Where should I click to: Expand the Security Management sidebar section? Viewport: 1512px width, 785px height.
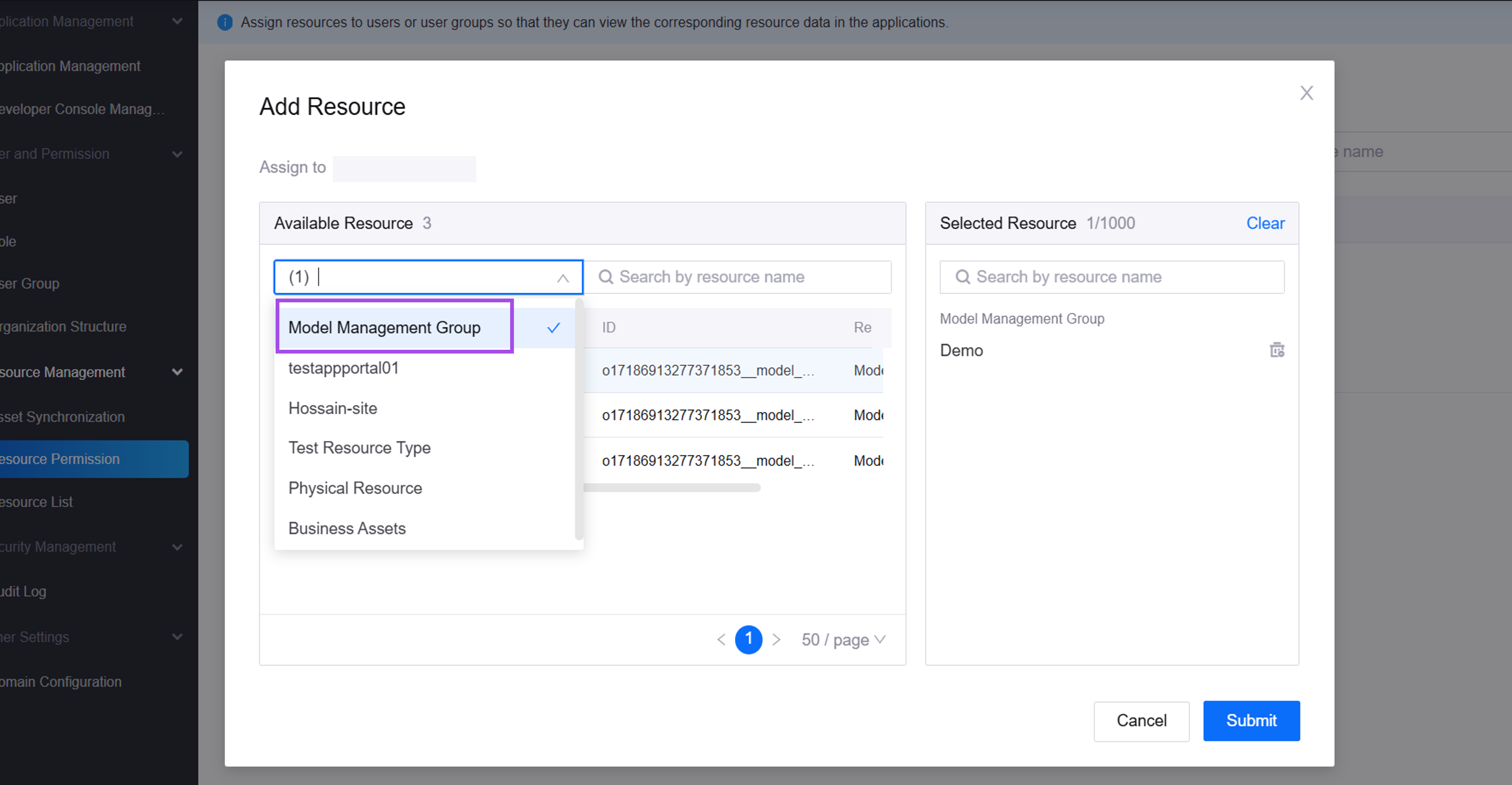click(x=177, y=547)
